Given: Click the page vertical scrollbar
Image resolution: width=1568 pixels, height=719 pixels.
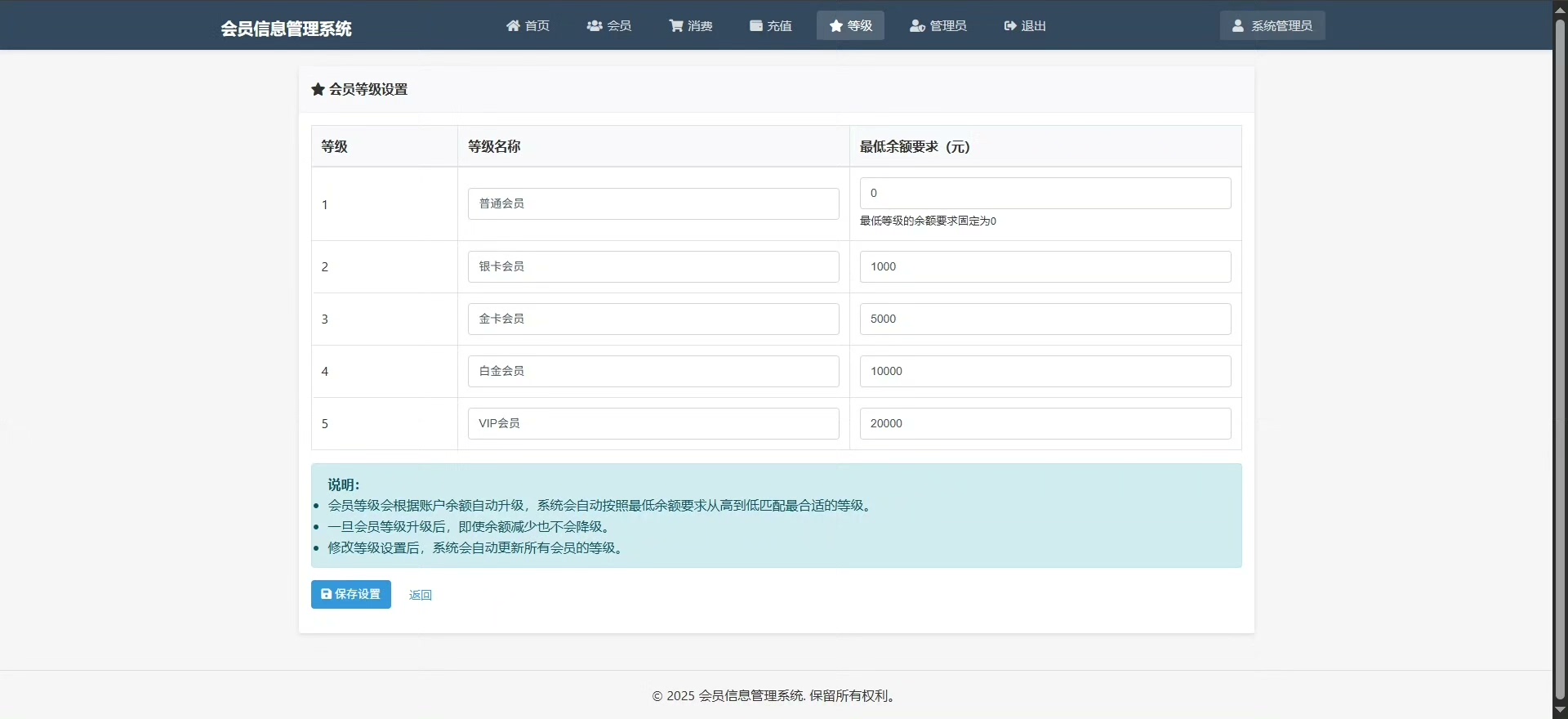Looking at the screenshot, I should pos(1560,359).
